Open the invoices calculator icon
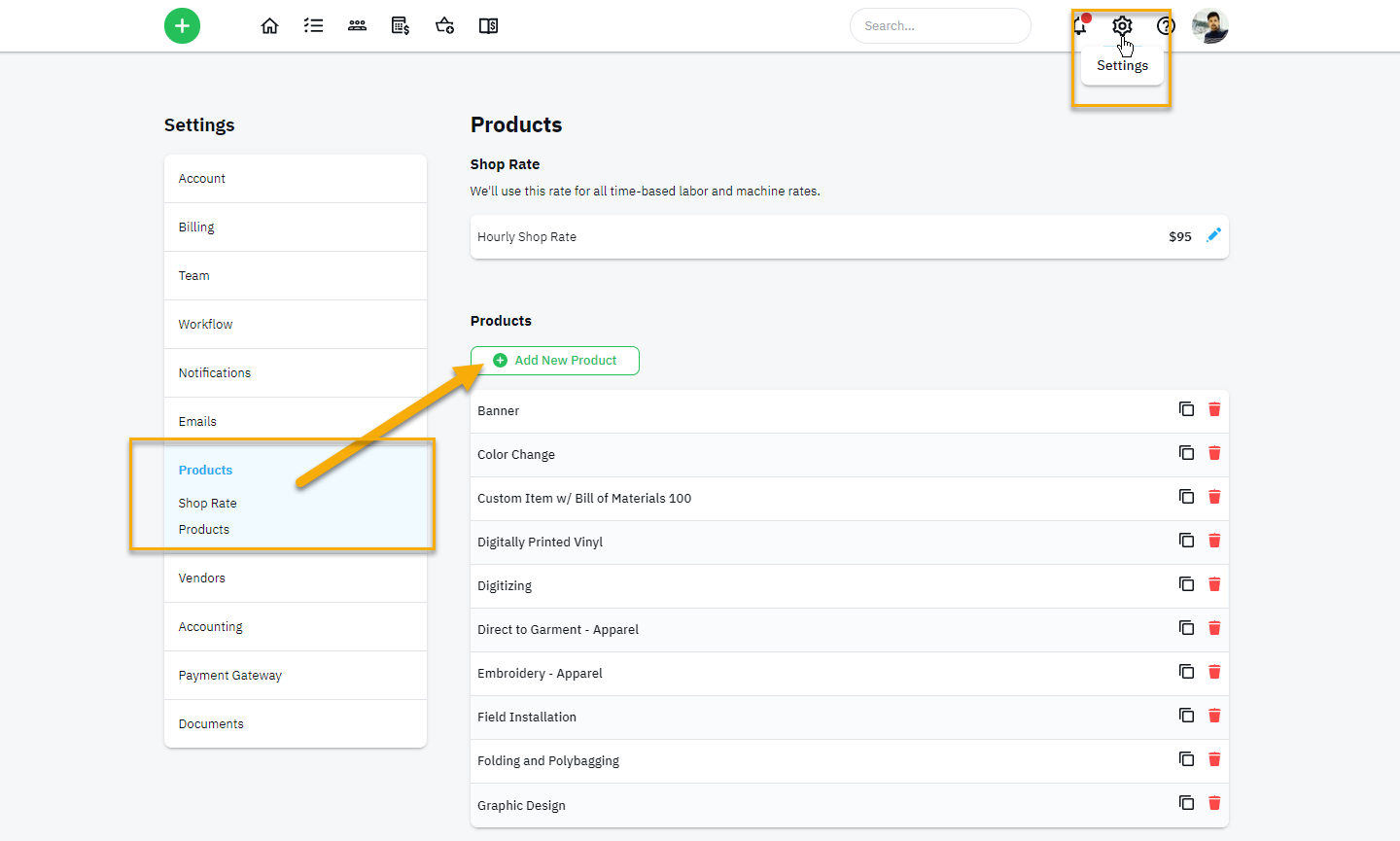The height and width of the screenshot is (841, 1400). click(401, 26)
